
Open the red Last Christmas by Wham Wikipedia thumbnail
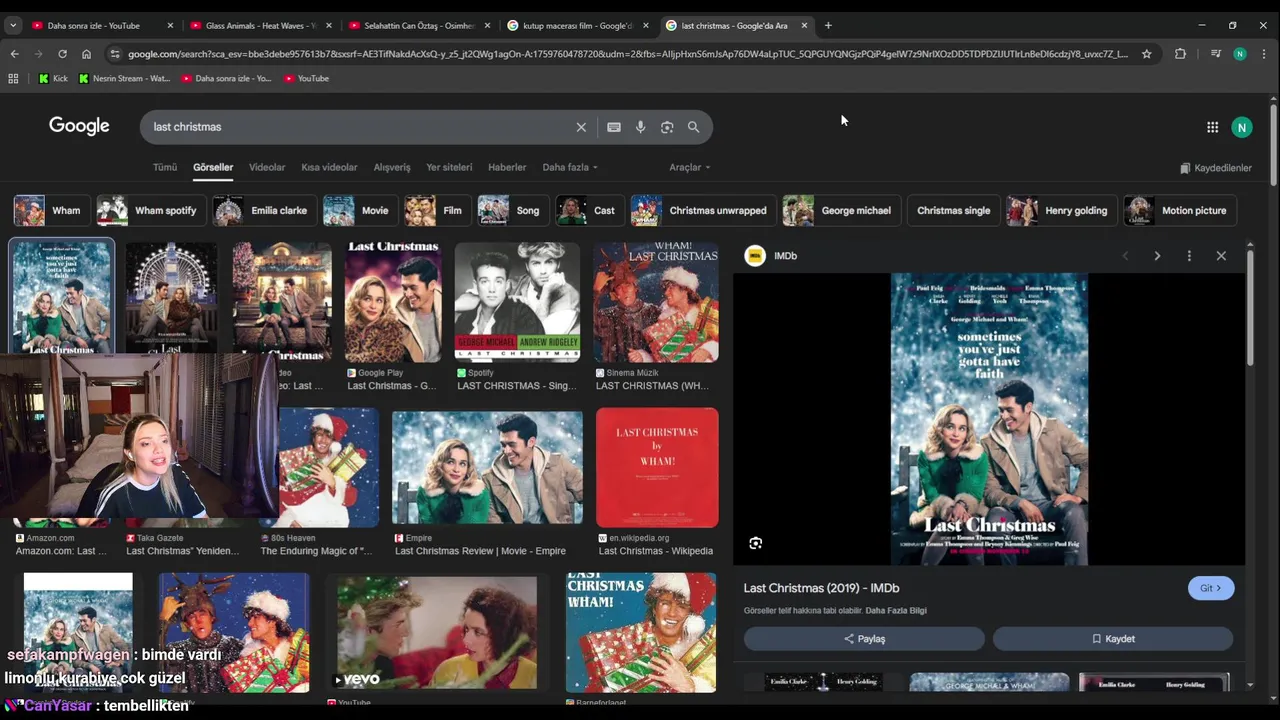tap(657, 467)
